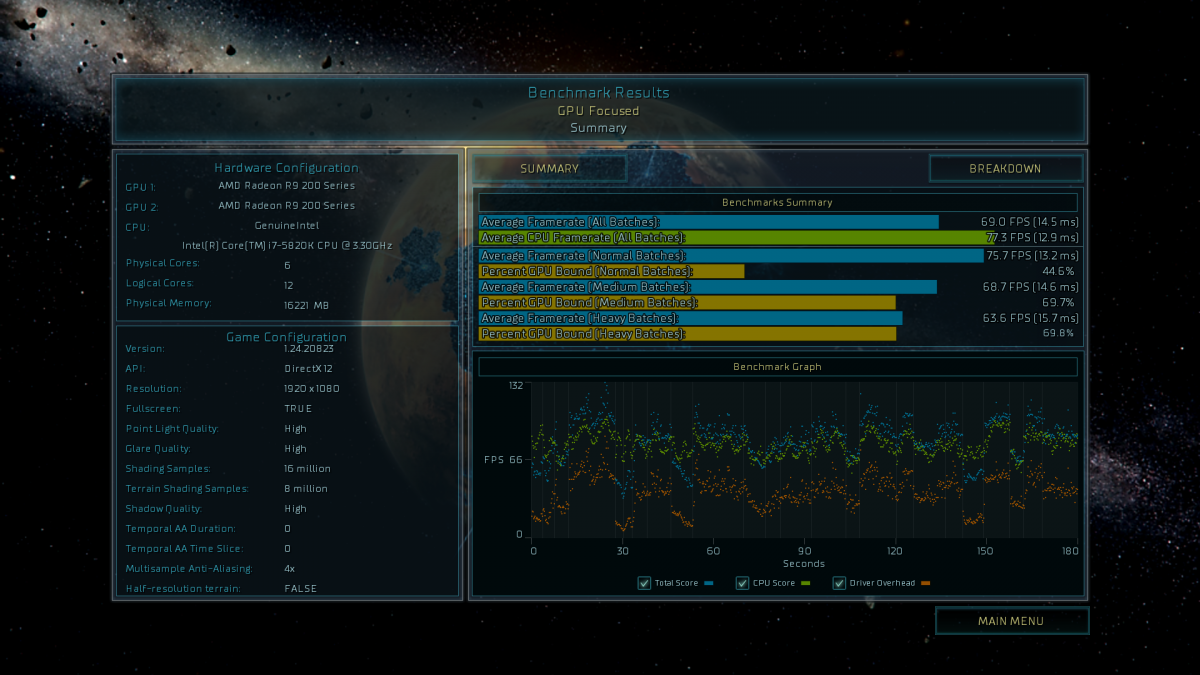The height and width of the screenshot is (675, 1200).
Task: Click Multisample Anti-Aliasing 4x value
Action: coord(289,569)
